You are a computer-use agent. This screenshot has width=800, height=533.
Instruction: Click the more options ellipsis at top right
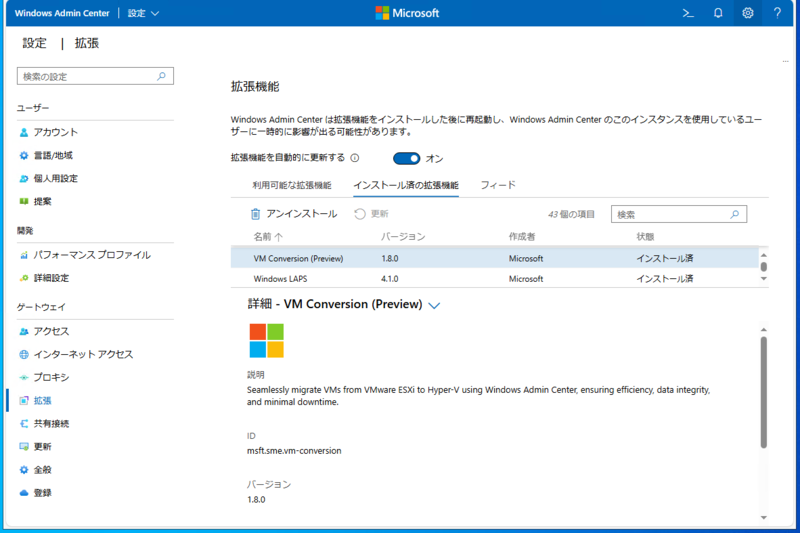(785, 62)
